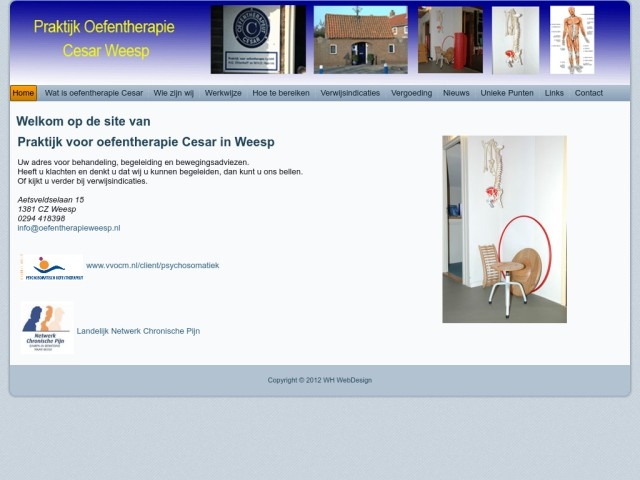Viewport: 640px width, 480px height.
Task: Click the Cesar logo sign header photo
Action: (x=258, y=40)
